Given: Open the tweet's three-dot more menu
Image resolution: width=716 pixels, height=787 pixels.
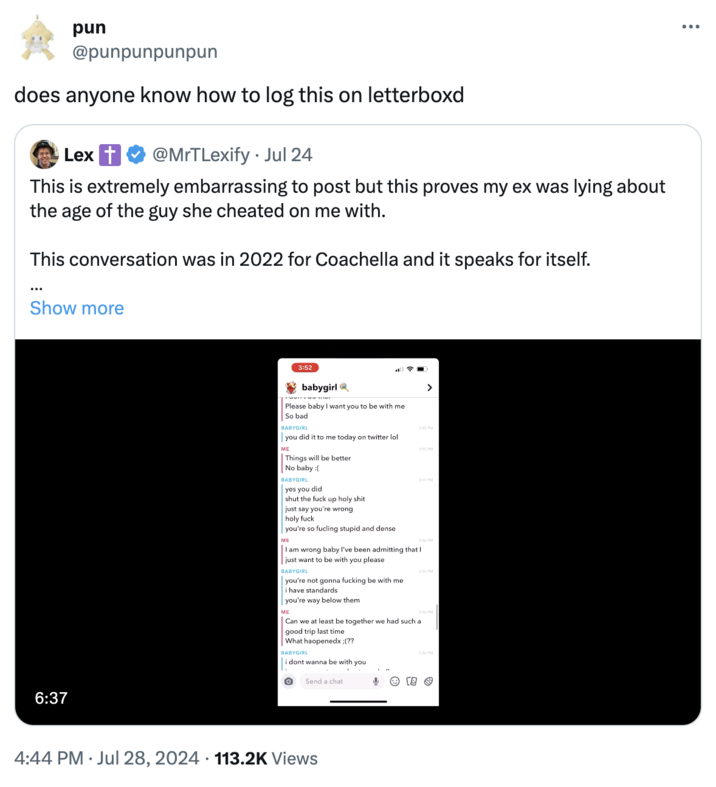Looking at the screenshot, I should click(690, 27).
